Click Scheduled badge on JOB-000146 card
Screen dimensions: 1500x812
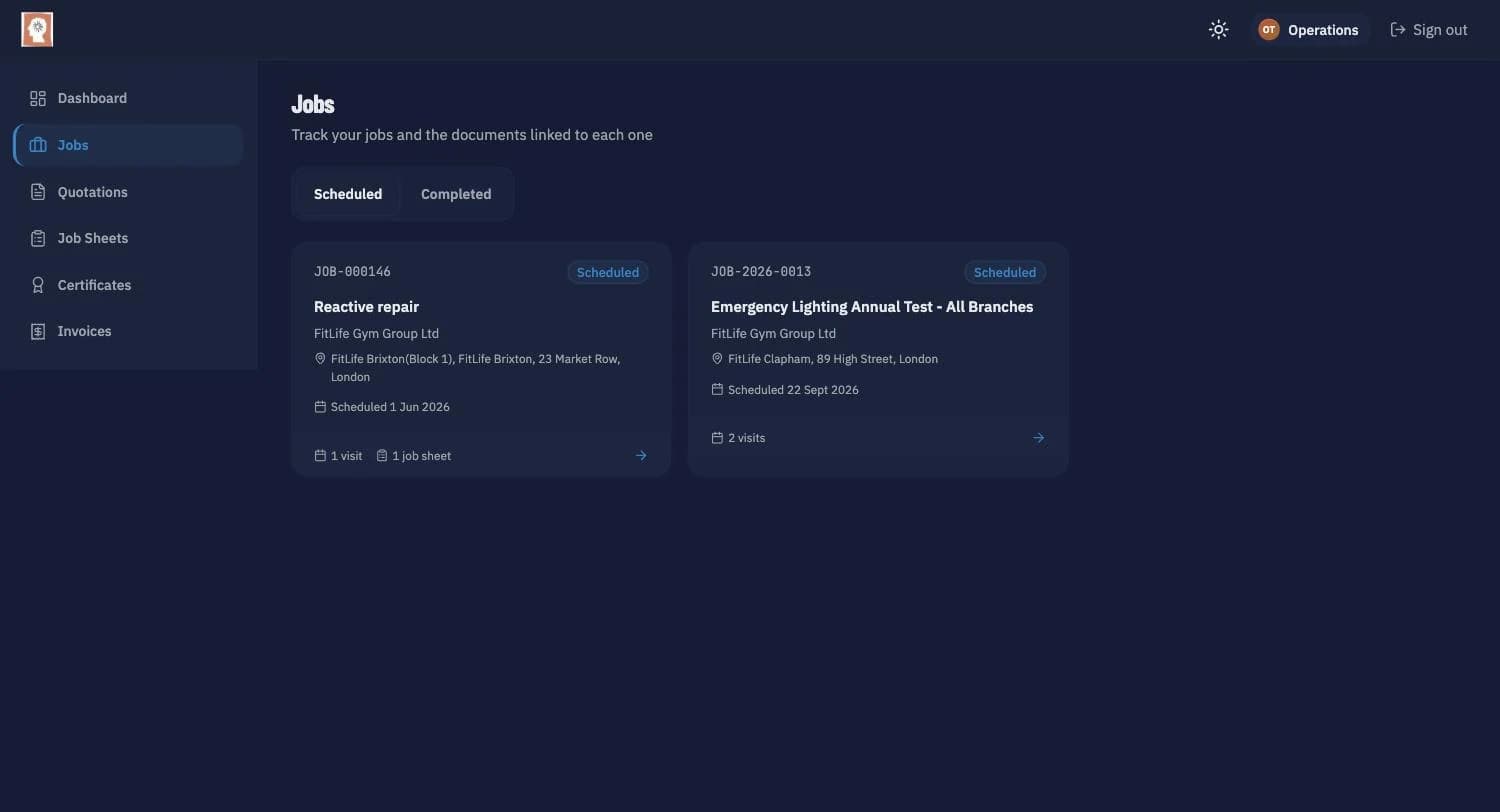coord(608,272)
